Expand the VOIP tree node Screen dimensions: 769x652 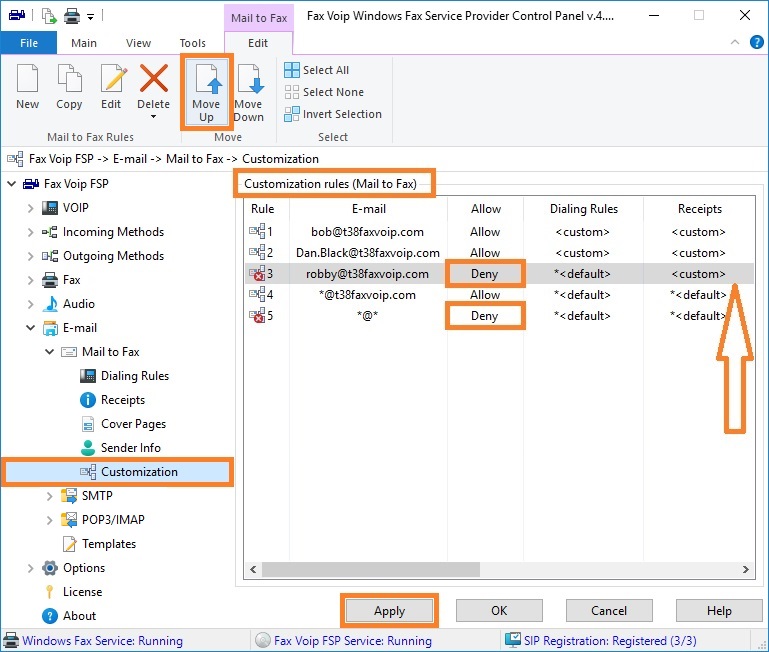(30, 208)
